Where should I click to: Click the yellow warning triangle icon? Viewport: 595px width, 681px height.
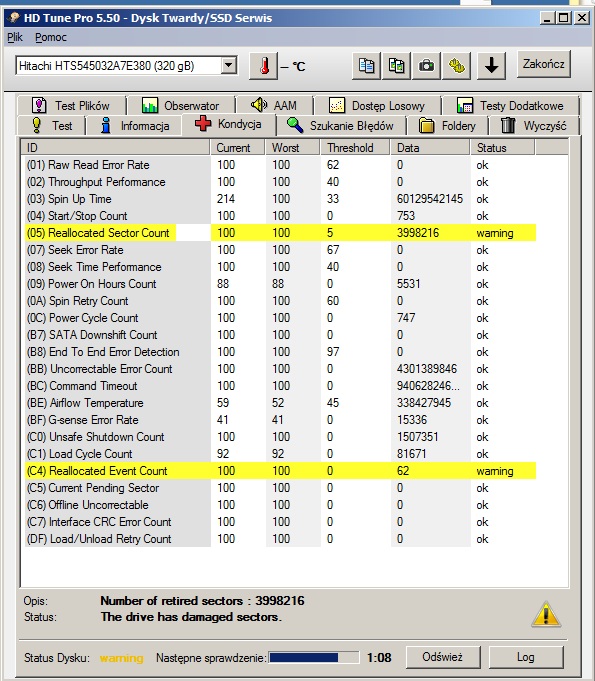click(x=546, y=615)
